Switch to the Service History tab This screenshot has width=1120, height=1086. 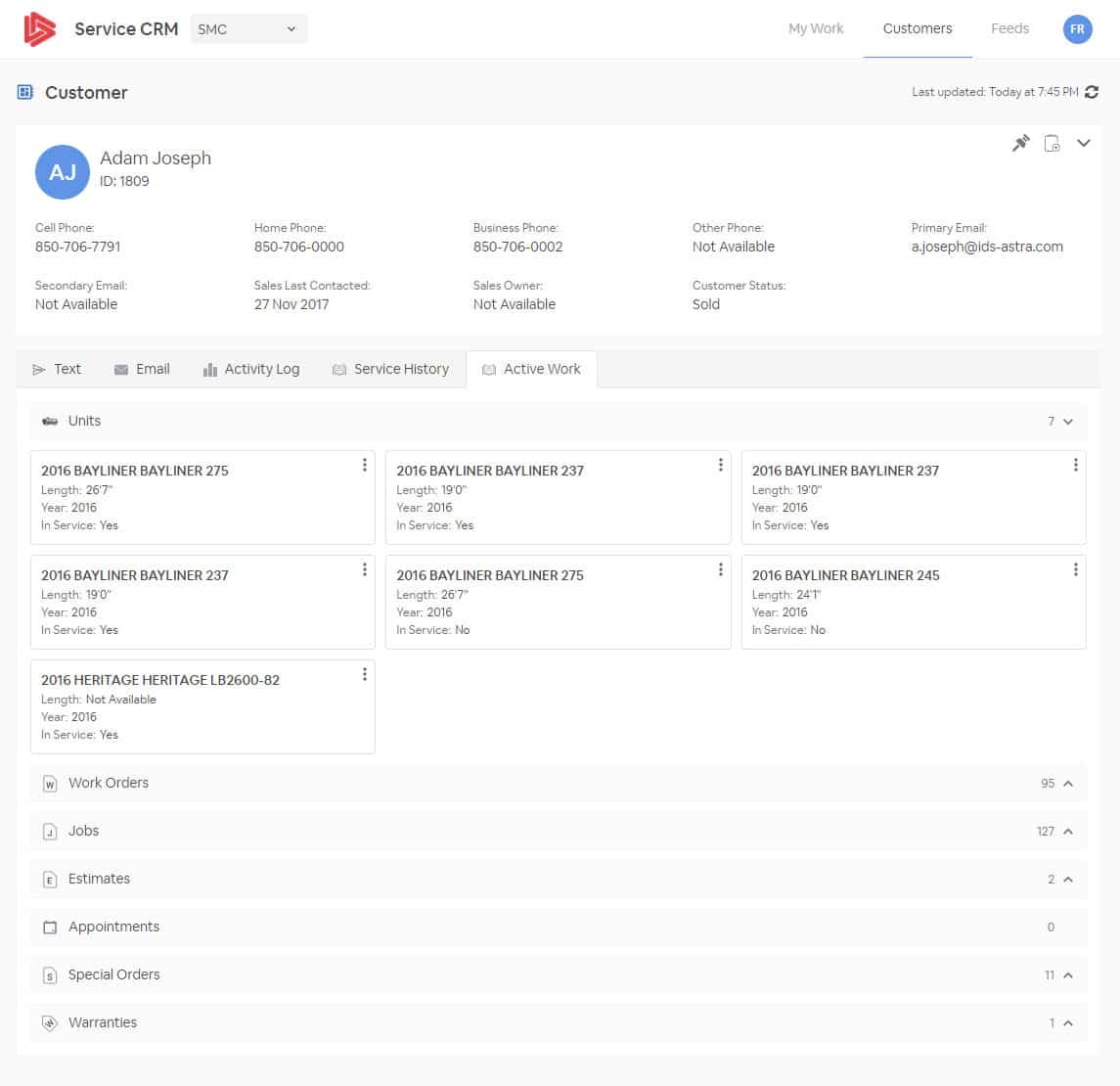coord(390,369)
